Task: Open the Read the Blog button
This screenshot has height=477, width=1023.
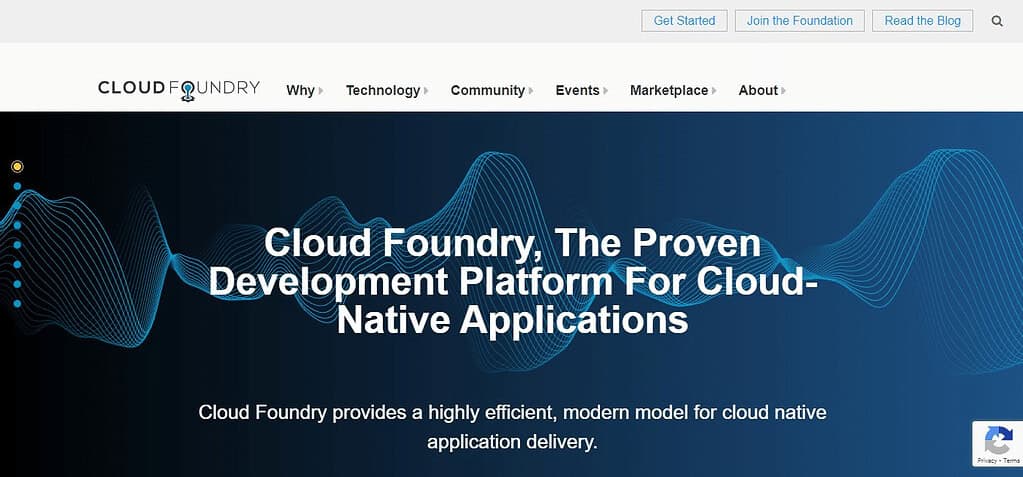Action: tap(923, 21)
